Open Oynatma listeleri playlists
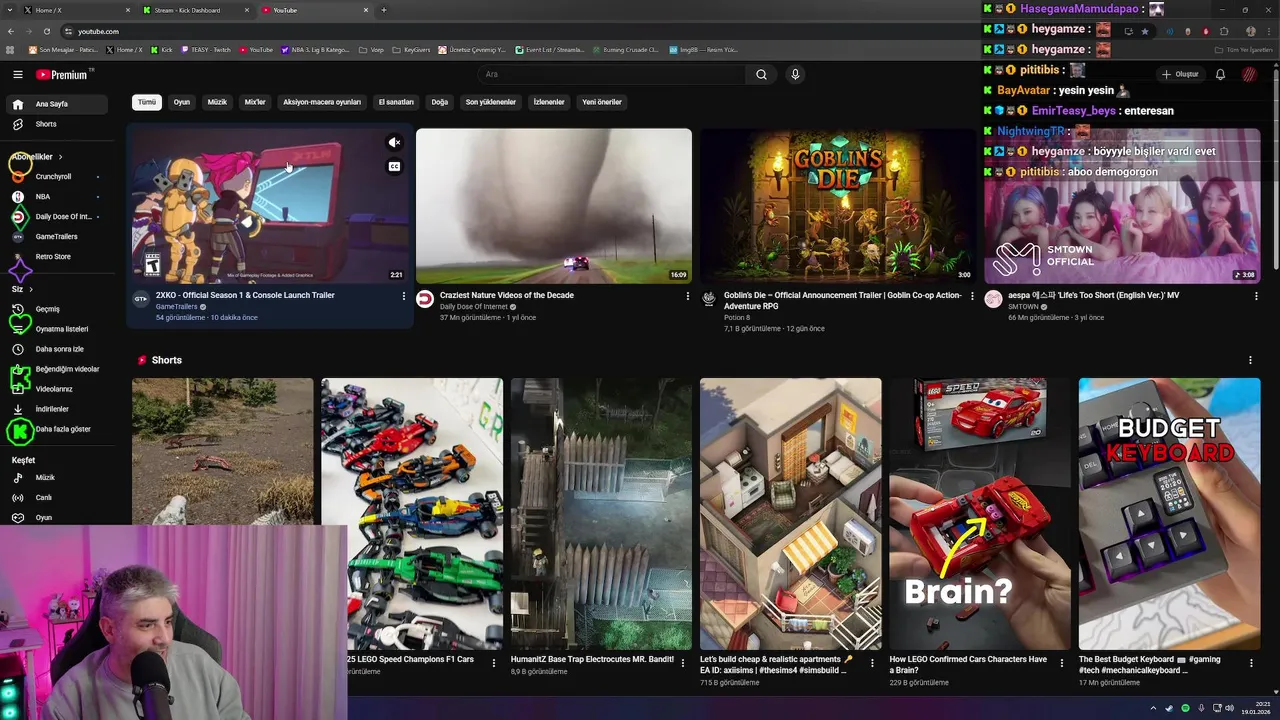This screenshot has height=720, width=1280. pos(58,329)
